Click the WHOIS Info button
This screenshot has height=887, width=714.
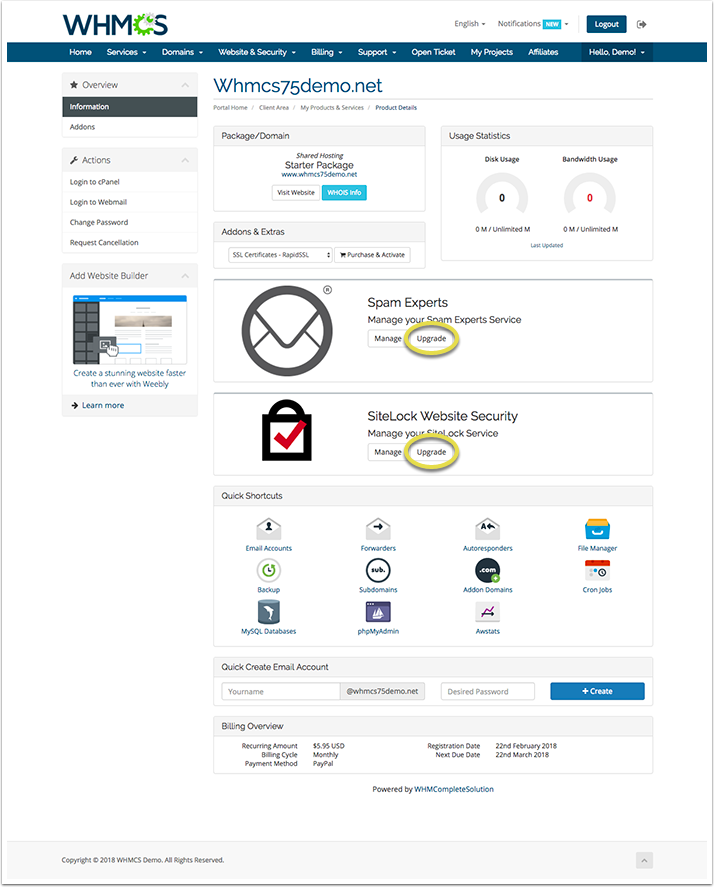tap(344, 193)
